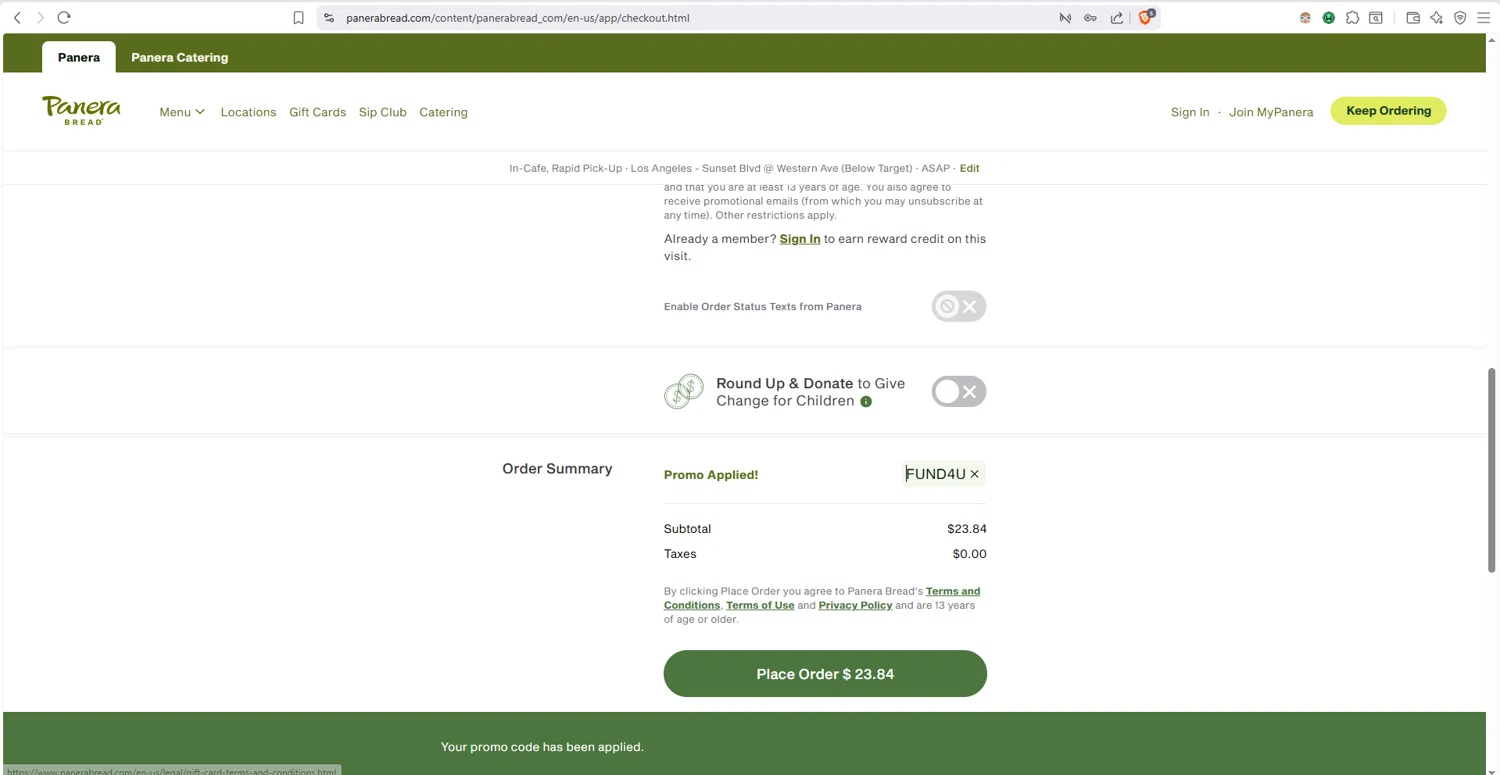1500x775 pixels.
Task: Click the Panera Bread logo
Action: click(81, 110)
